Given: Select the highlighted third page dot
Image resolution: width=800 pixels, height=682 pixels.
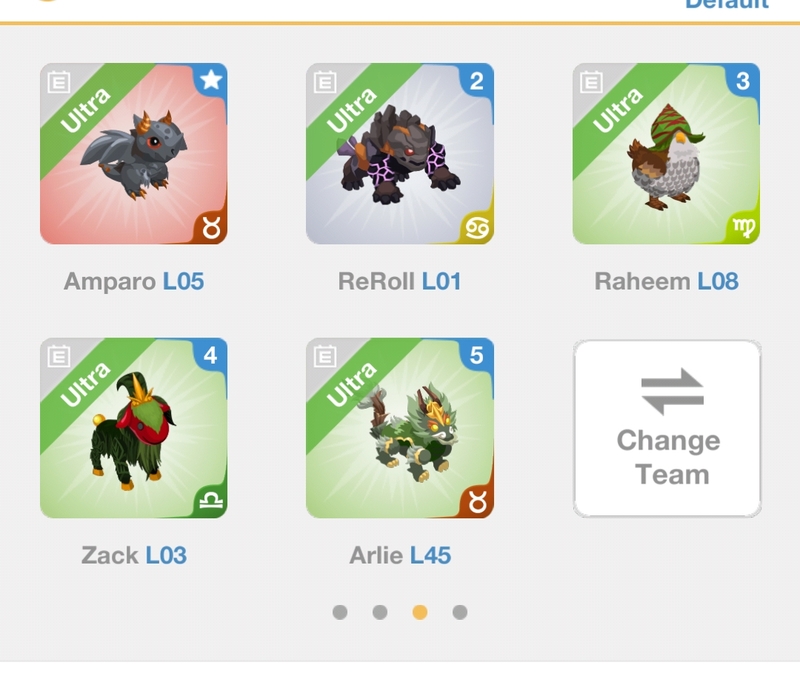Looking at the screenshot, I should pyautogui.click(x=420, y=612).
